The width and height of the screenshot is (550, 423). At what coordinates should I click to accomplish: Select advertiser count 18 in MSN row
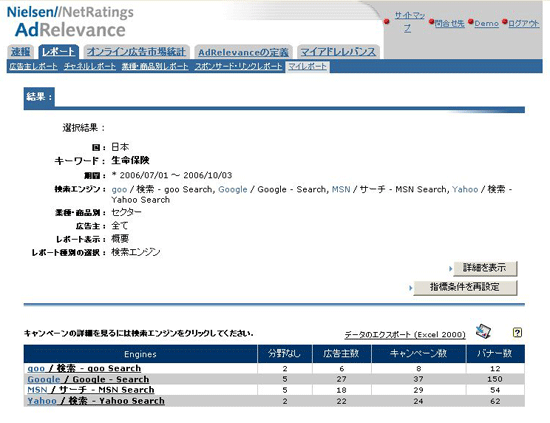point(341,390)
